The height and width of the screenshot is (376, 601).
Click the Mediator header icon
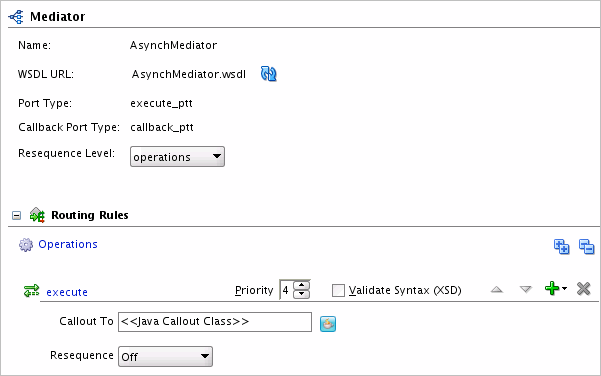[16, 17]
